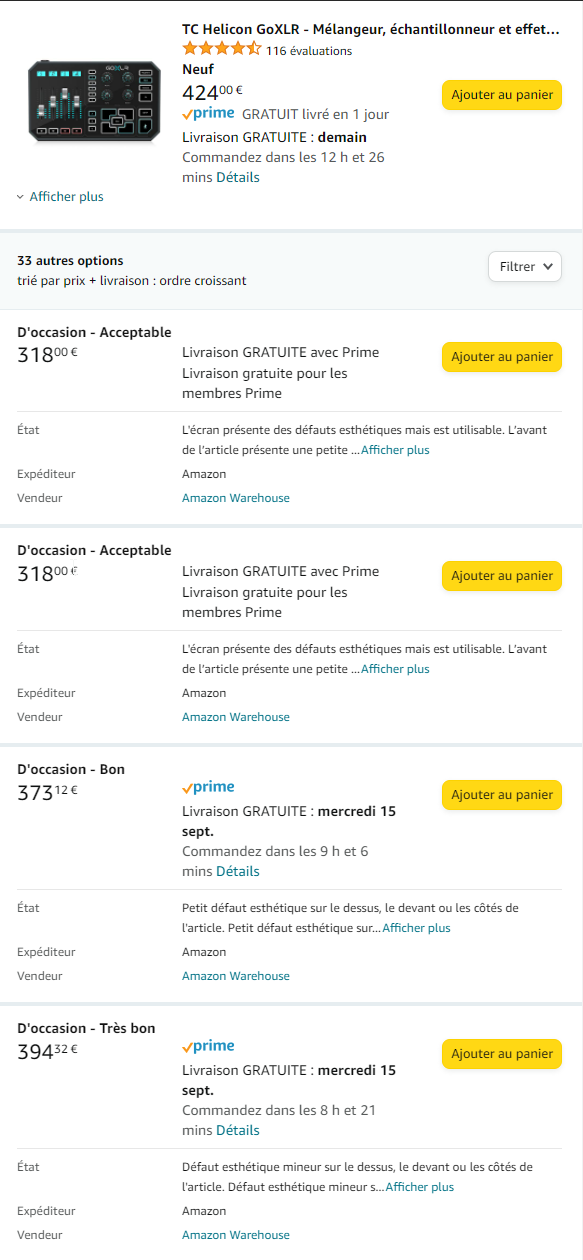Click Prime logo on the Très bon offer
Screen dimensions: 583x1260
[208, 1047]
